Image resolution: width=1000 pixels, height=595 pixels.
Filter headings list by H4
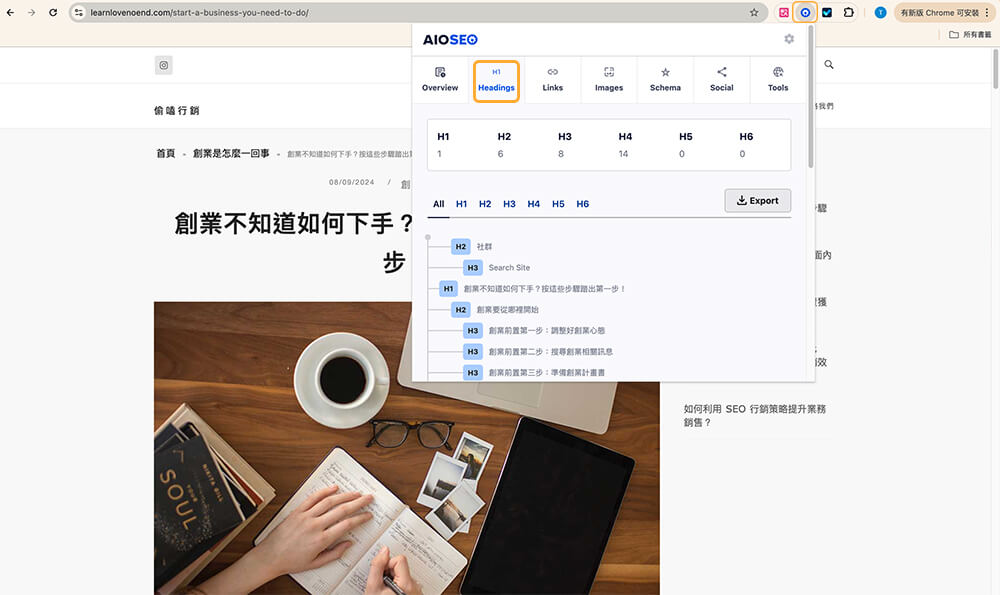(x=534, y=204)
